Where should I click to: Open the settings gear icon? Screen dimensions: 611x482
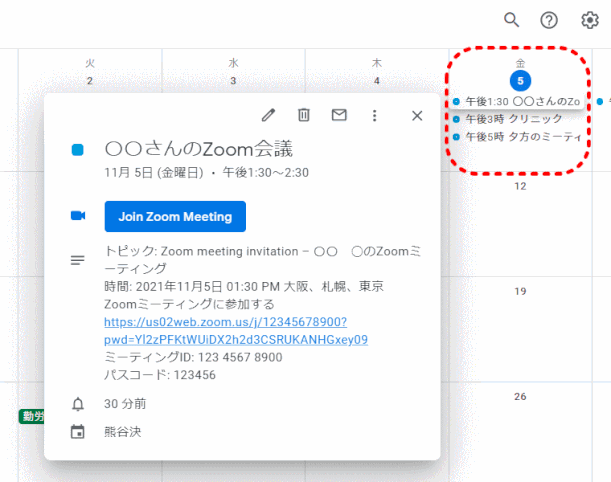[590, 20]
